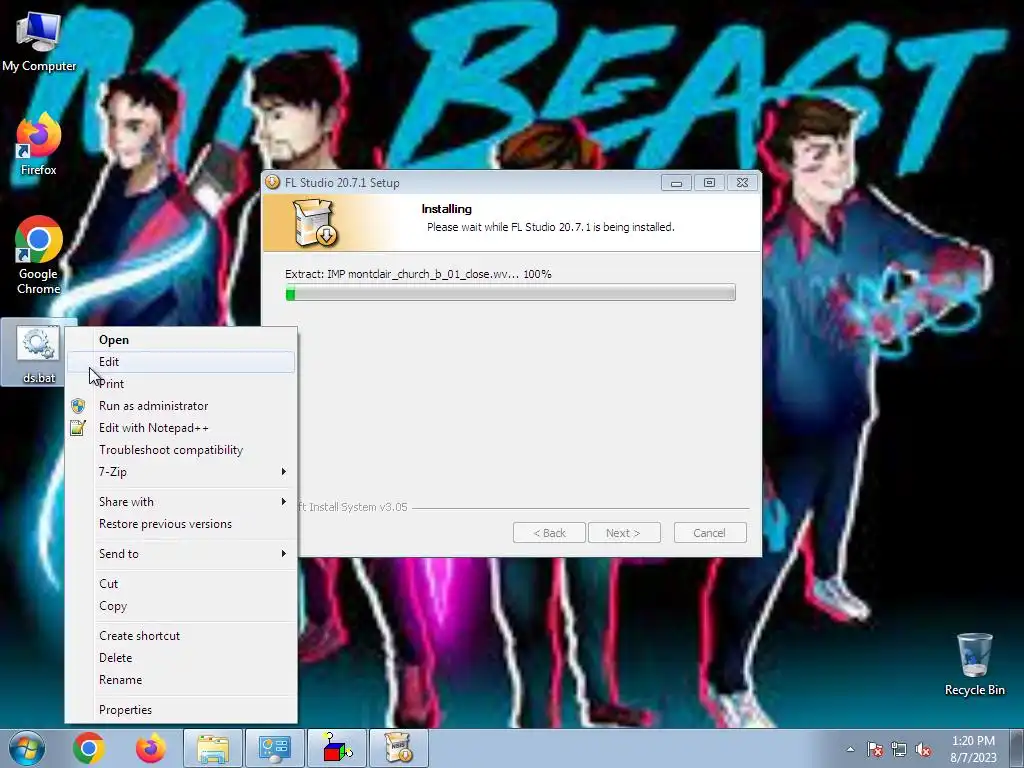This screenshot has height=768, width=1024.
Task: Click the colored cubes taskbar icon
Action: click(337, 748)
